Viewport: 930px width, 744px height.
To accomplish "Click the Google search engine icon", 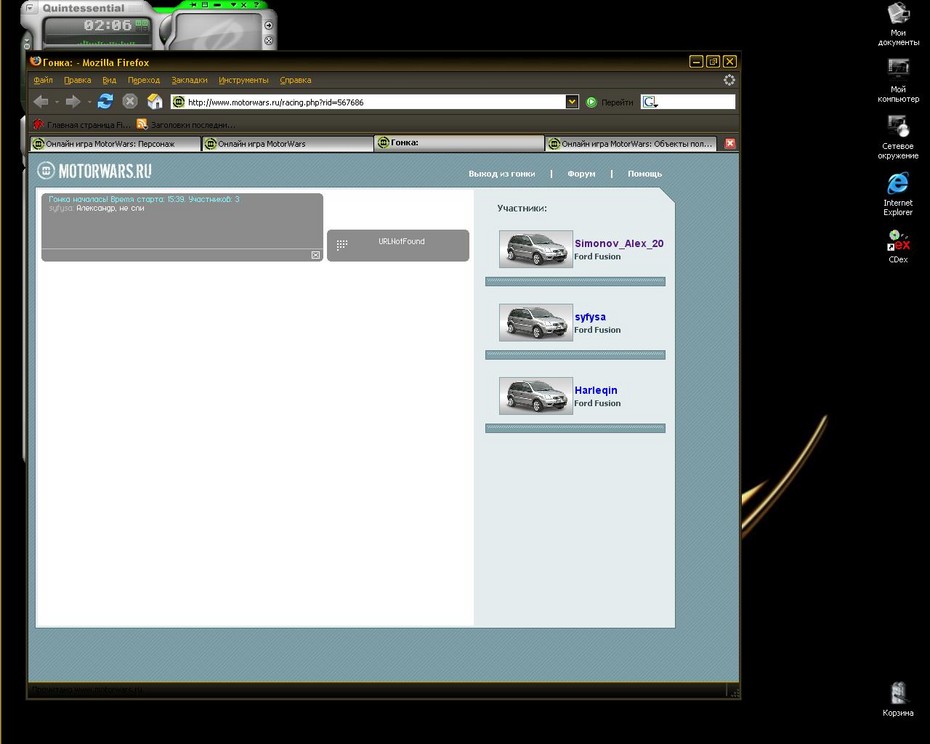I will (x=650, y=102).
